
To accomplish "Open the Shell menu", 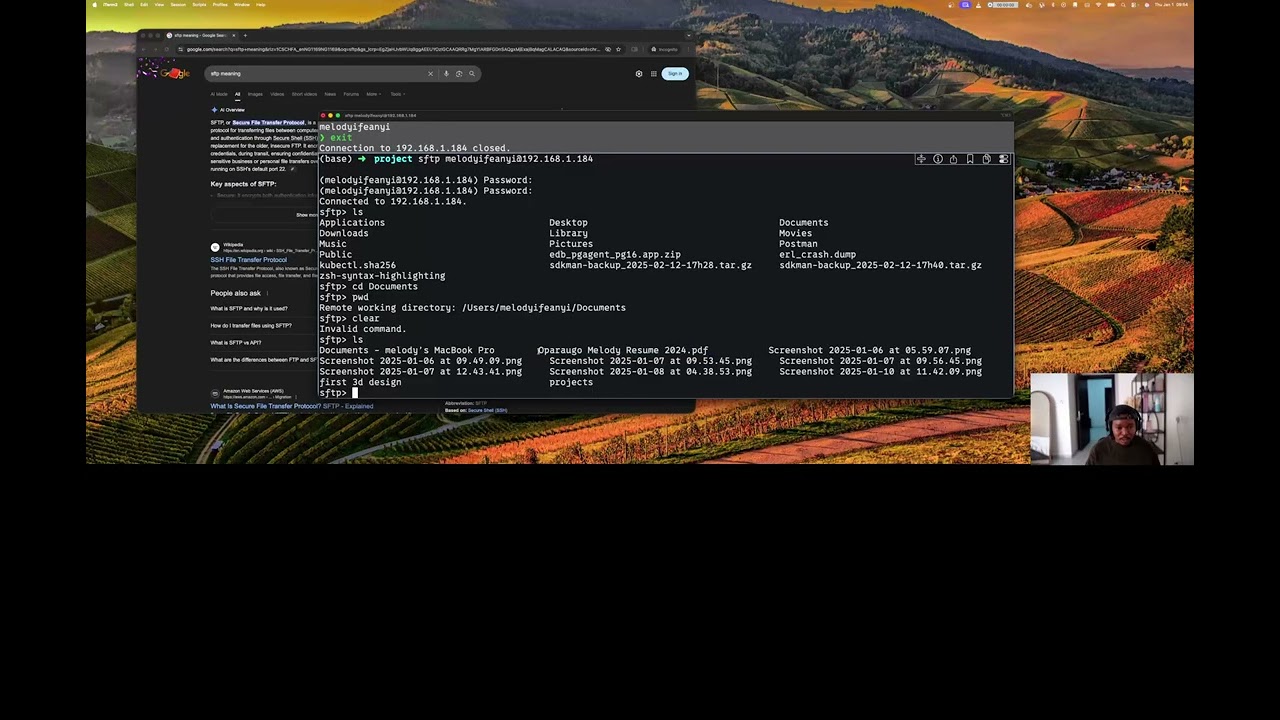I will (129, 5).
